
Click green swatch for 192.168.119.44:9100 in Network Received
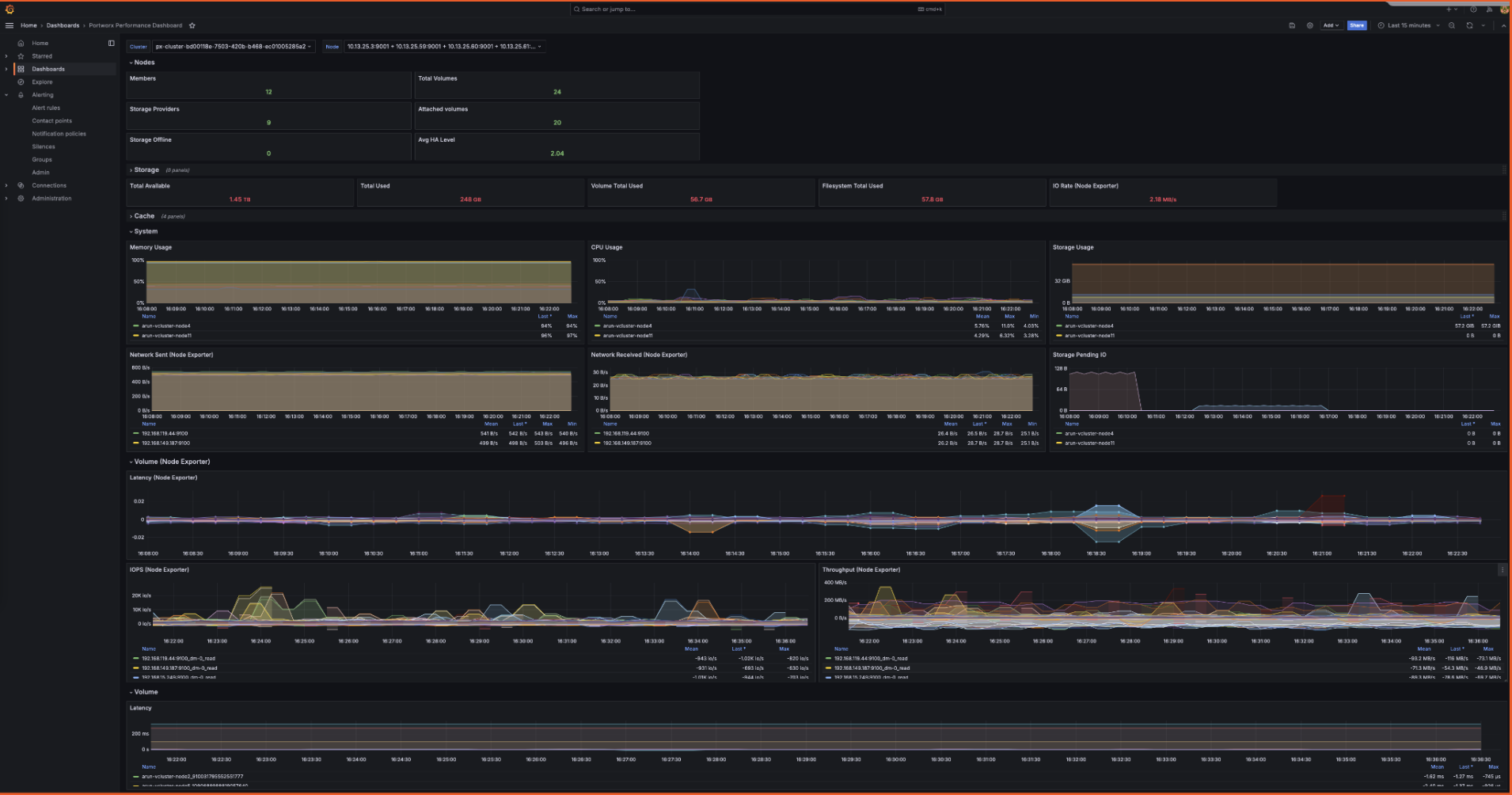[598, 434]
